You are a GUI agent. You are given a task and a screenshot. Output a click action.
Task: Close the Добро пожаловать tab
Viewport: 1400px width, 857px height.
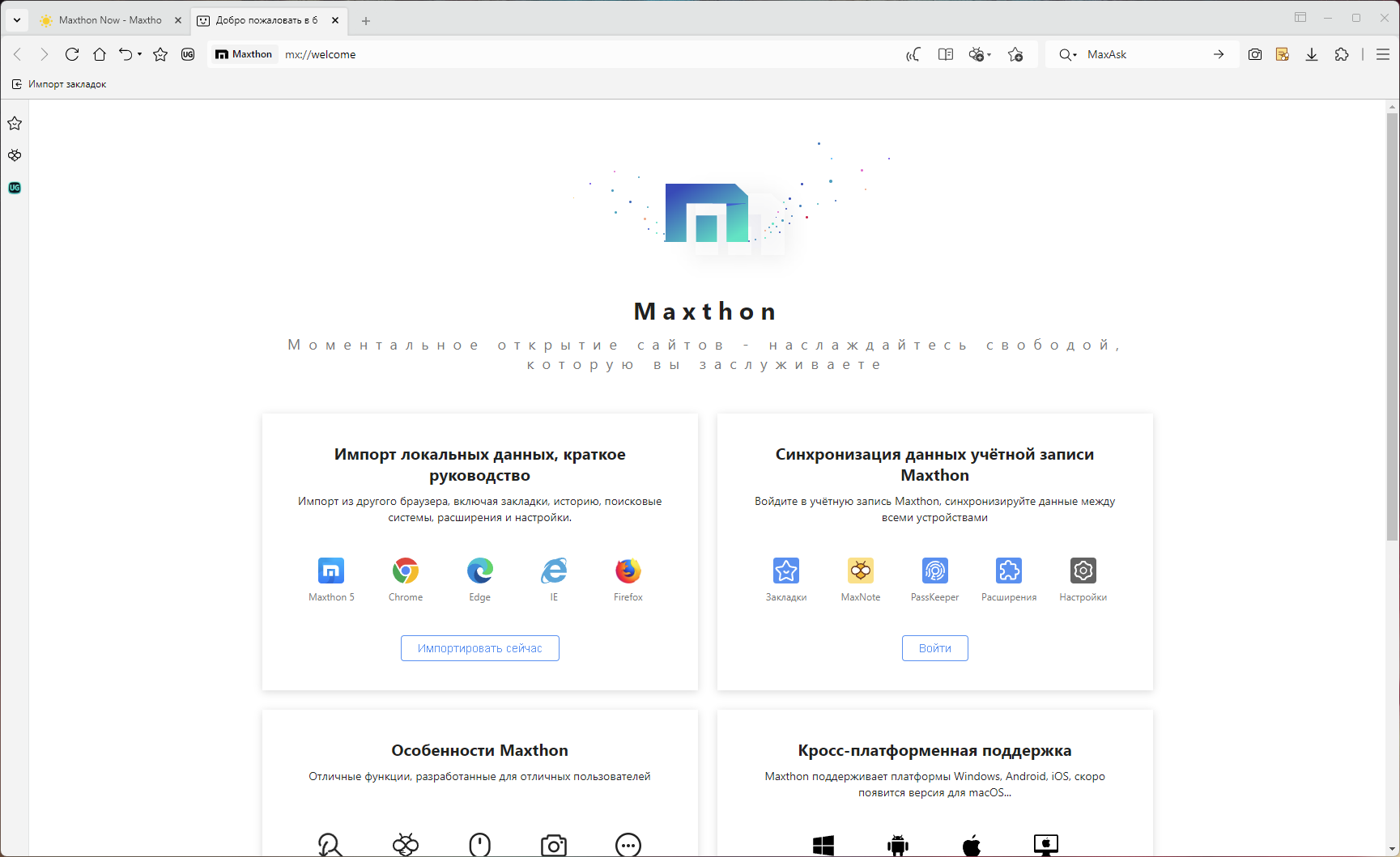pos(335,20)
